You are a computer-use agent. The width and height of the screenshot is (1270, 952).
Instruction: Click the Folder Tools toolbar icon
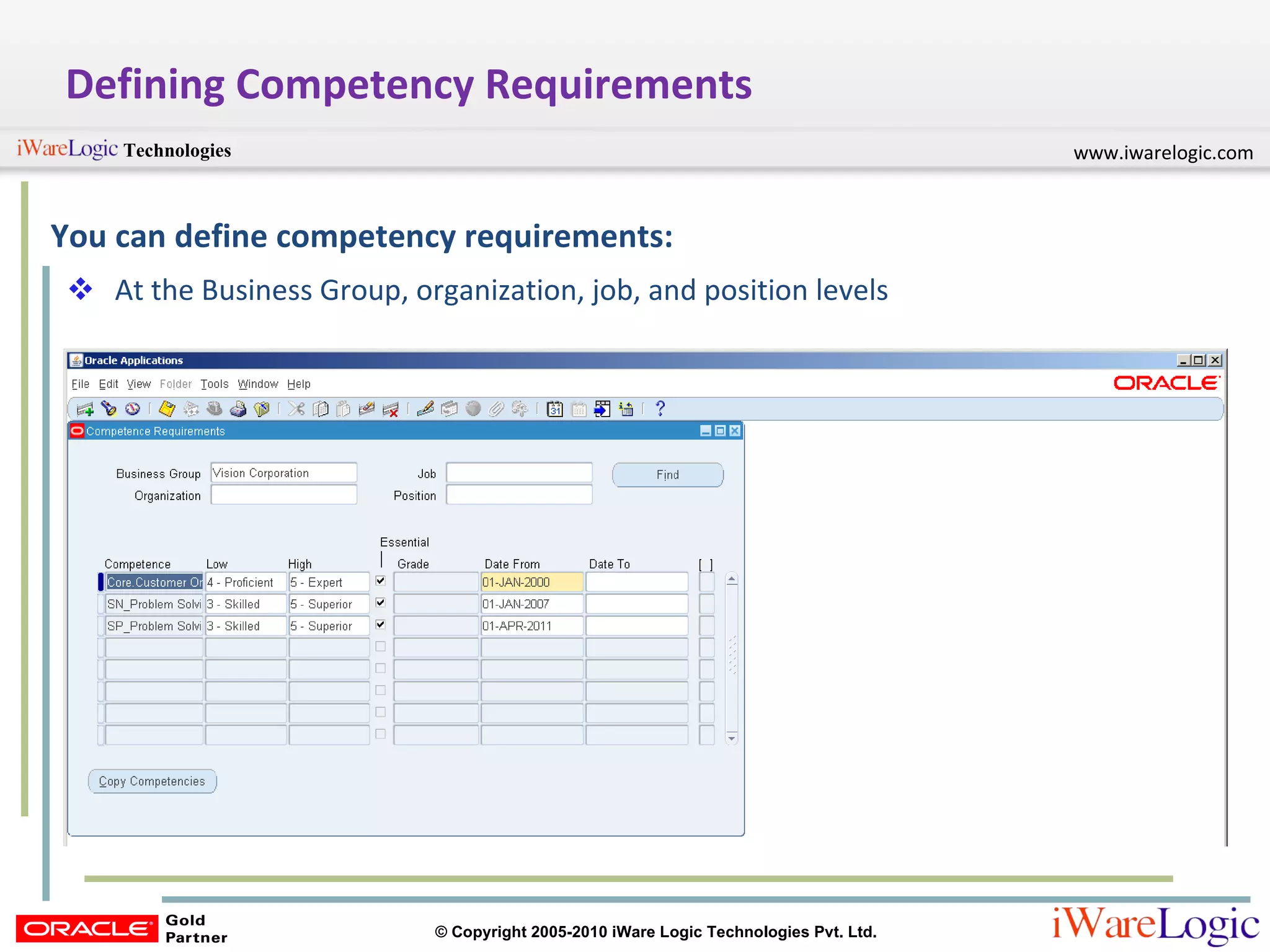pos(520,409)
